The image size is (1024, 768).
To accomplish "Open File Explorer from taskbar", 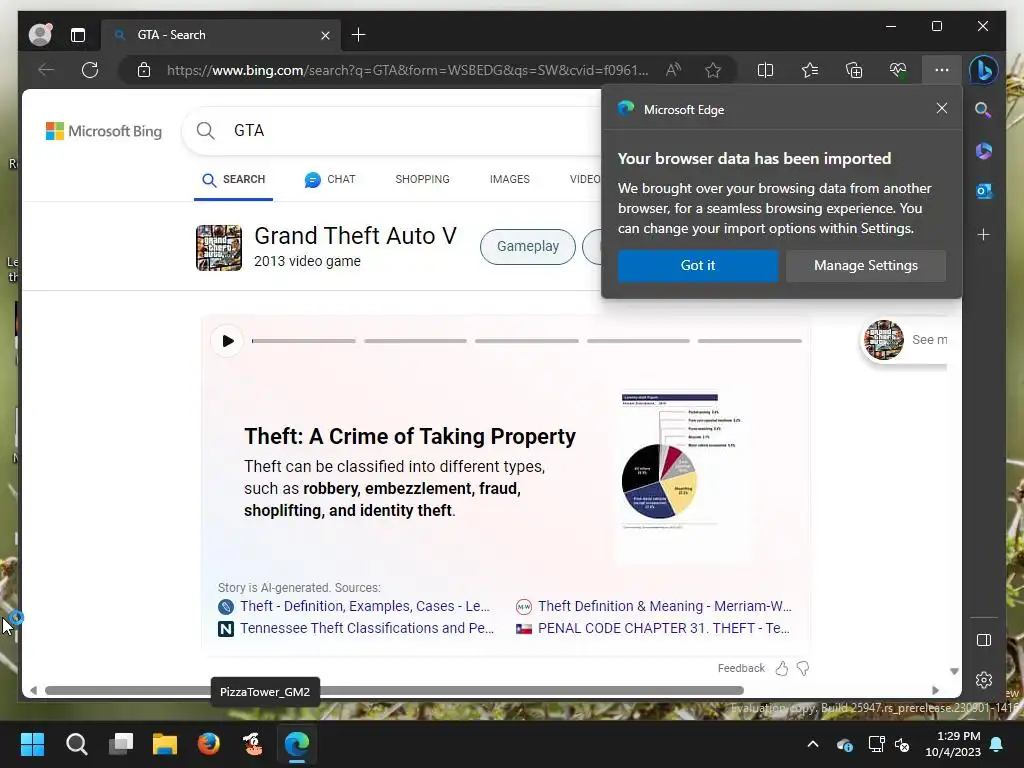I will coord(165,744).
